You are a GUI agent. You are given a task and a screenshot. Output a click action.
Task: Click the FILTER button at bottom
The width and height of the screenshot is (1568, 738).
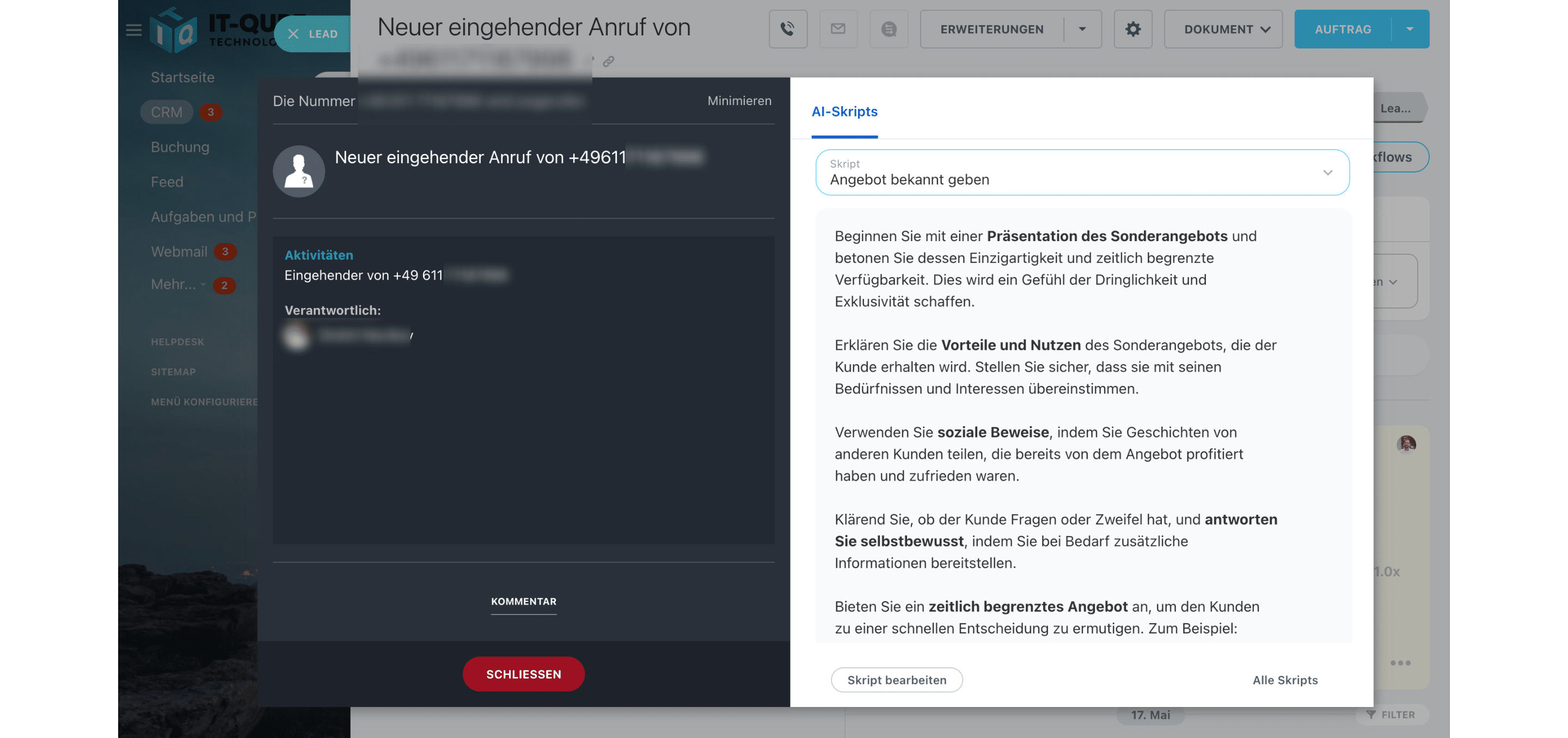(1391, 714)
